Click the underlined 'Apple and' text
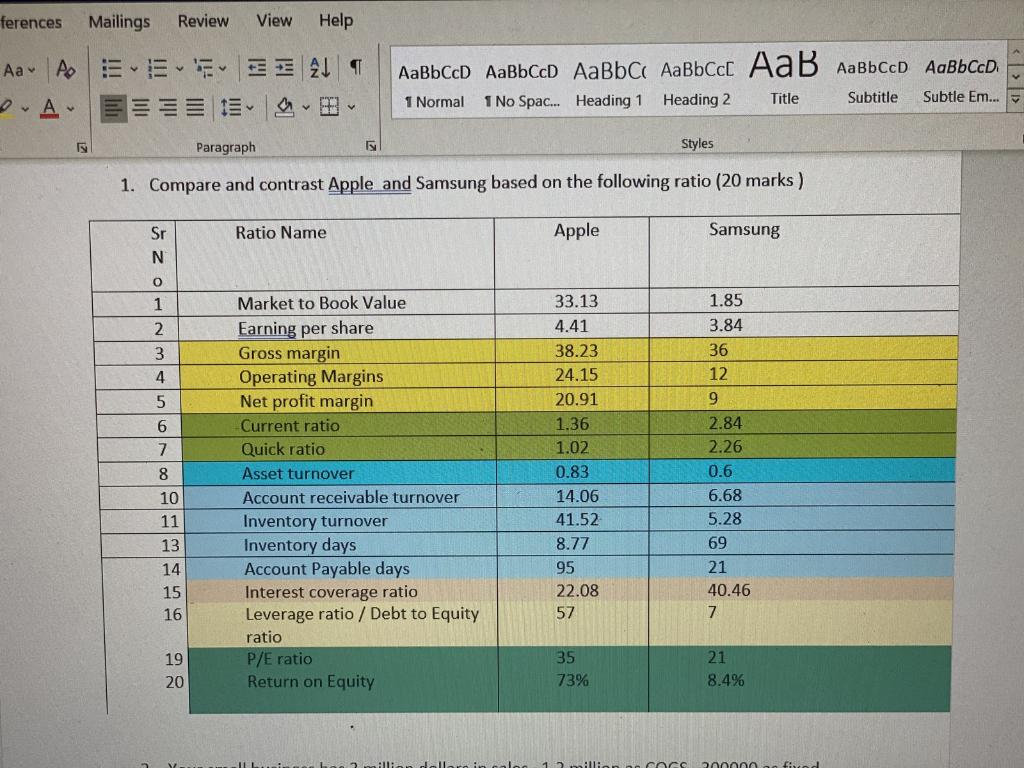This screenshot has width=1024, height=768. click(369, 184)
